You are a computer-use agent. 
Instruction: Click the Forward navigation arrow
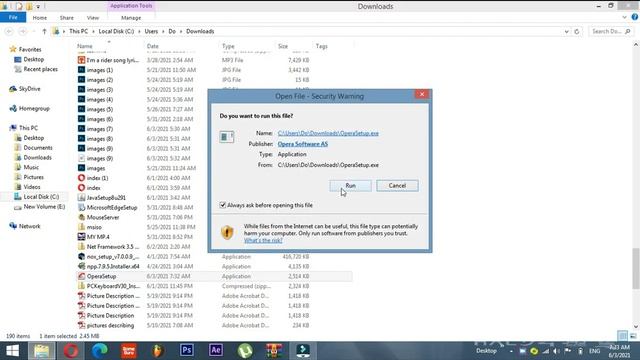click(23, 31)
